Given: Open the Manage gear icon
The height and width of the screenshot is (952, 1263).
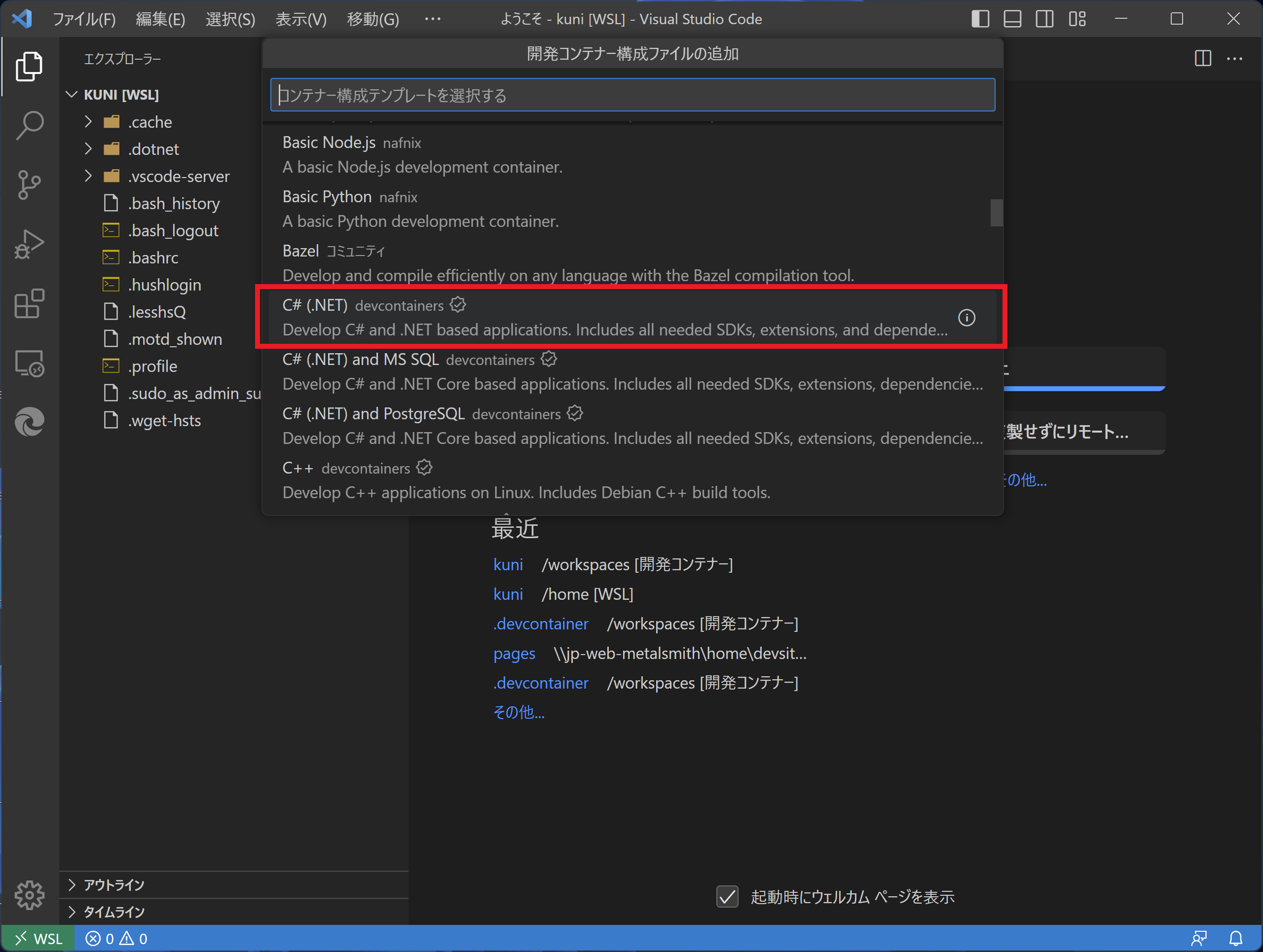Looking at the screenshot, I should (x=29, y=895).
